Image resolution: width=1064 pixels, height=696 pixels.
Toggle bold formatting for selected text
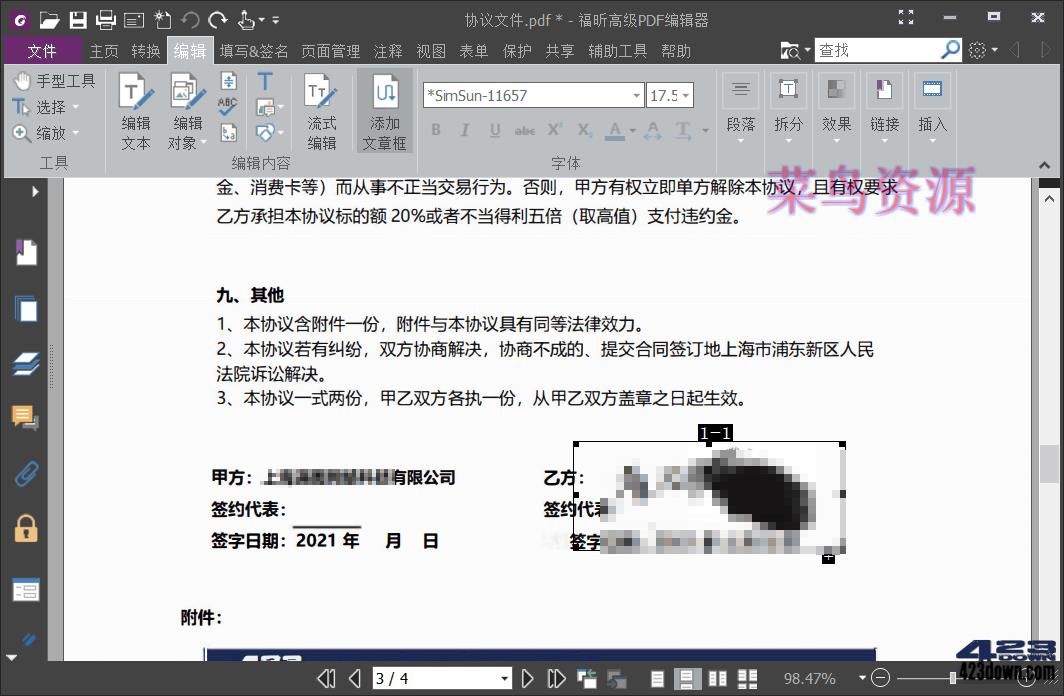coord(435,129)
